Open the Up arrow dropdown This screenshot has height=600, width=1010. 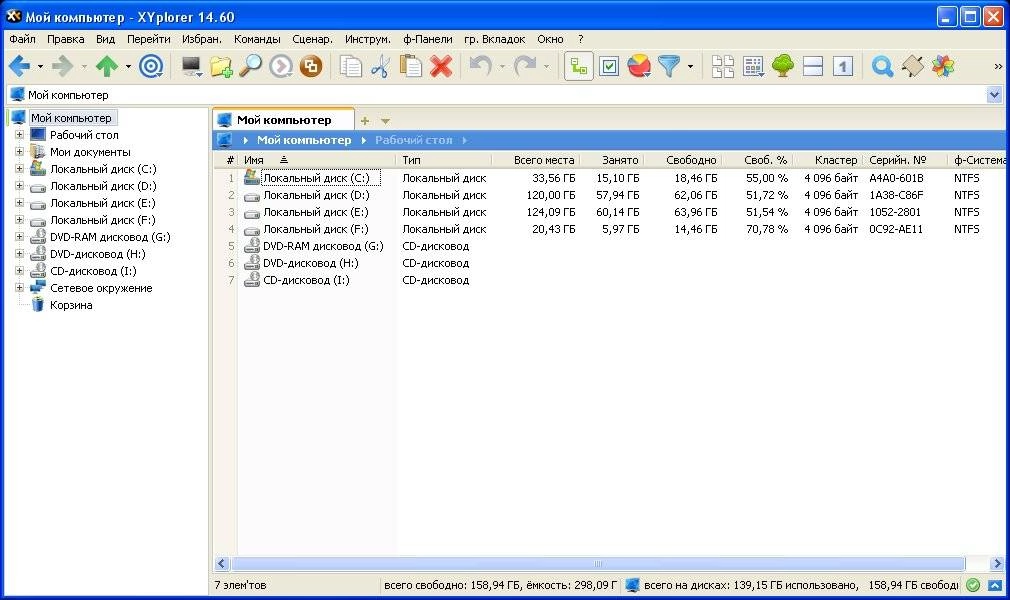(128, 66)
